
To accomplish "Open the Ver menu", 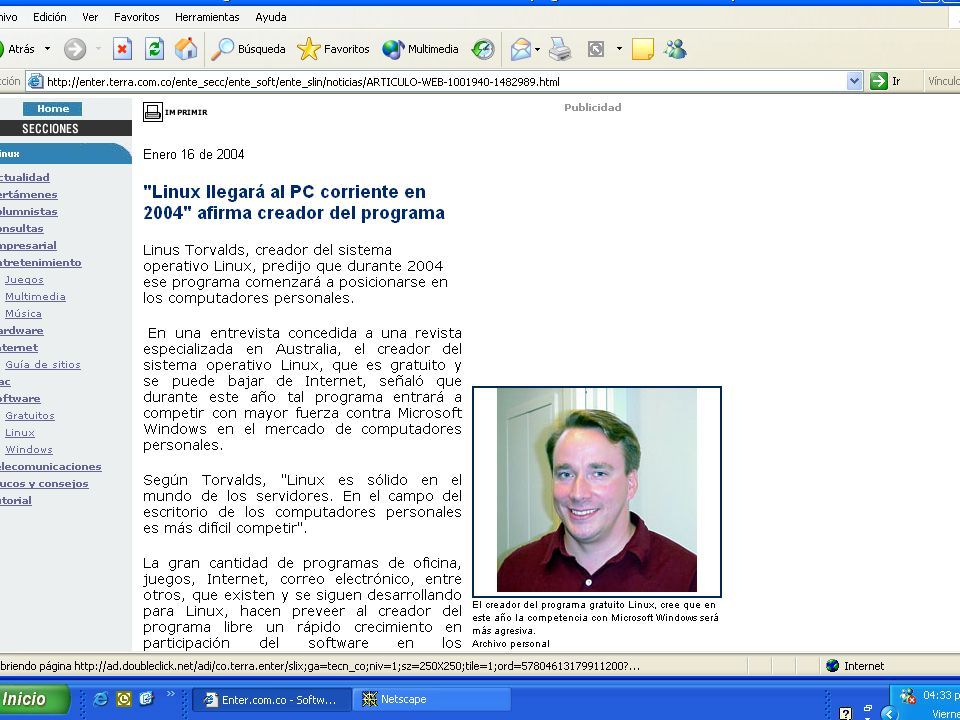I will pyautogui.click(x=90, y=17).
